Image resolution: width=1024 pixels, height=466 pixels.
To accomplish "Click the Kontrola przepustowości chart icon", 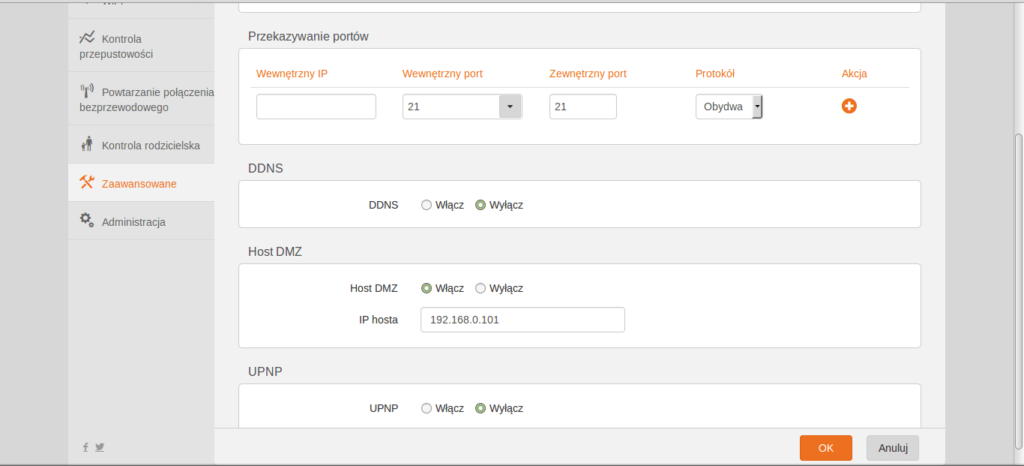I will coord(87,37).
